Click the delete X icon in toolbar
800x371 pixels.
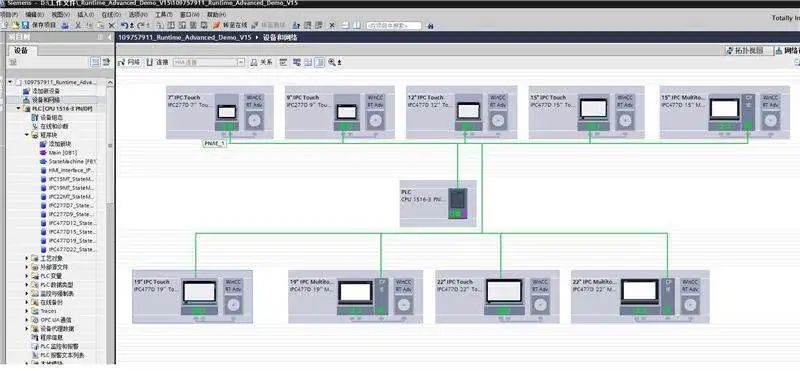point(112,25)
